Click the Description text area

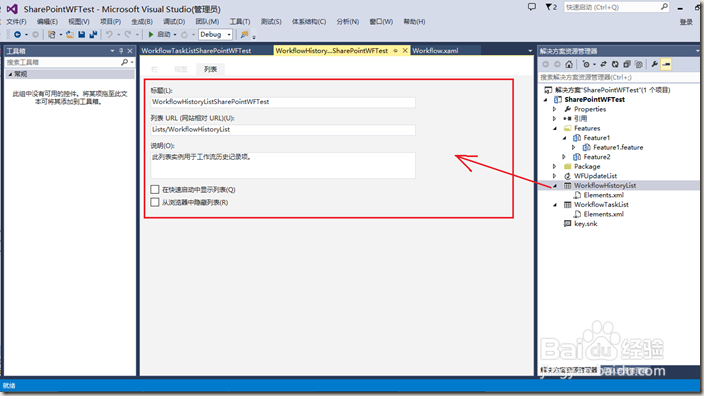click(283, 165)
